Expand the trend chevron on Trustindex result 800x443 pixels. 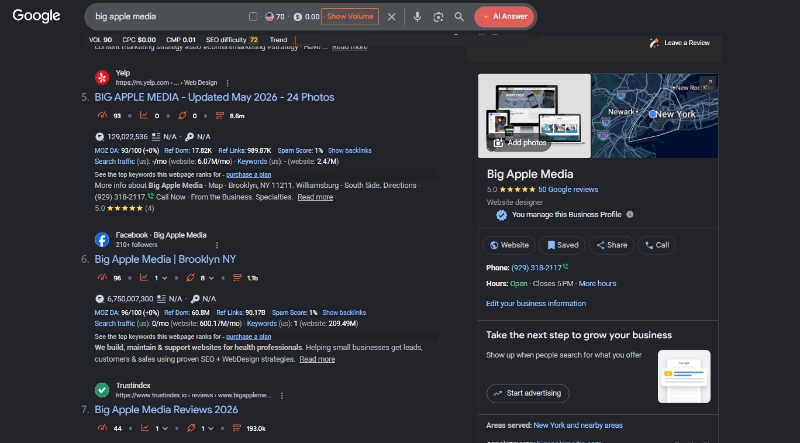tap(165, 428)
